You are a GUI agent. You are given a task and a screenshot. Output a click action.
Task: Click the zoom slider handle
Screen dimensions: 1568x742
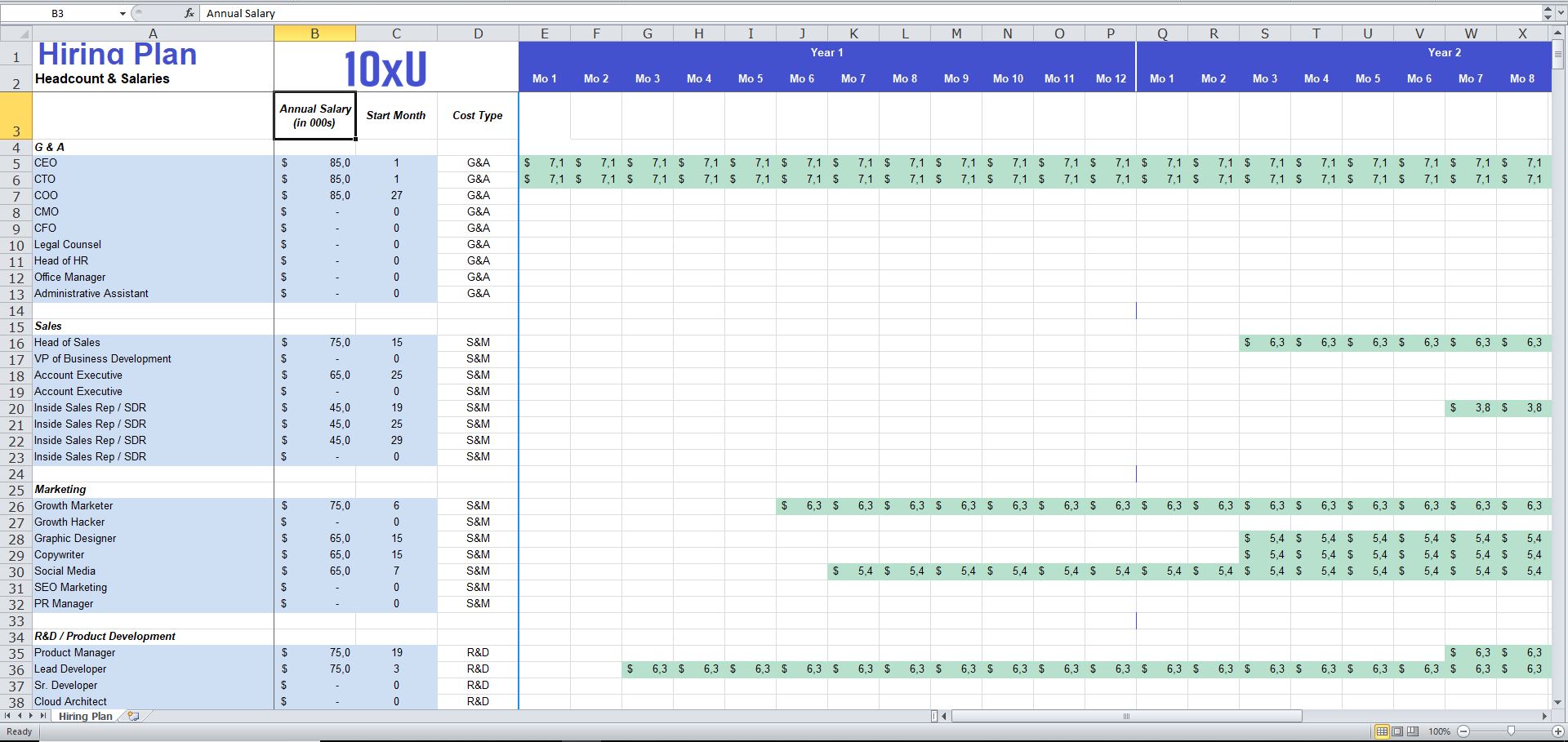(x=1511, y=731)
